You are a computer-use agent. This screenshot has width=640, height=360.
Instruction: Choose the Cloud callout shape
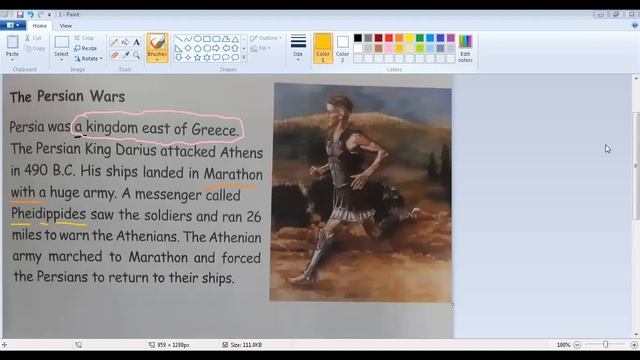click(x=236, y=58)
